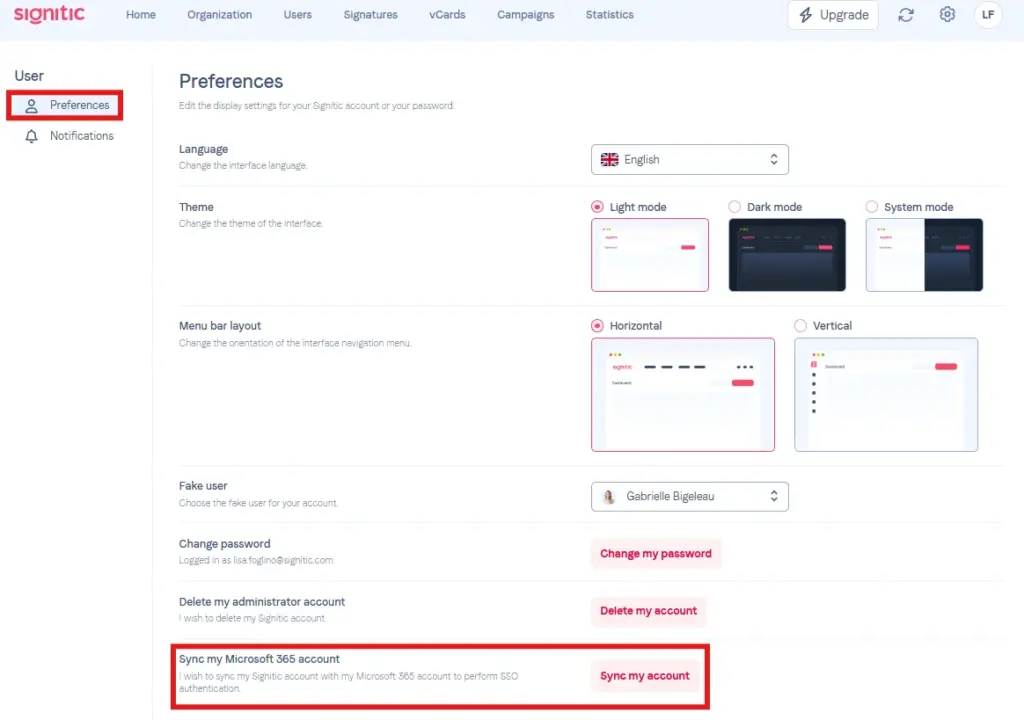Click the 'Delete my administrator account' label
1024x720 pixels.
tap(262, 602)
